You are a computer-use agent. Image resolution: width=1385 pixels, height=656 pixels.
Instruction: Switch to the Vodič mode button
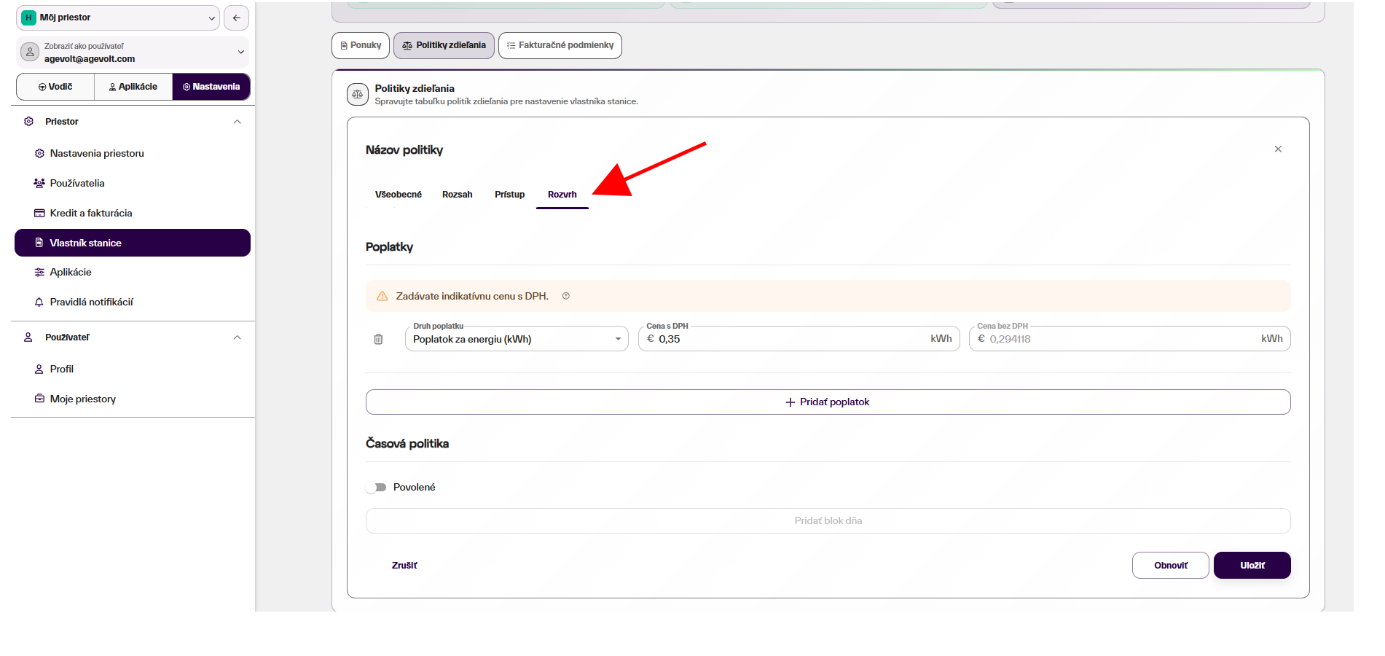coord(55,87)
